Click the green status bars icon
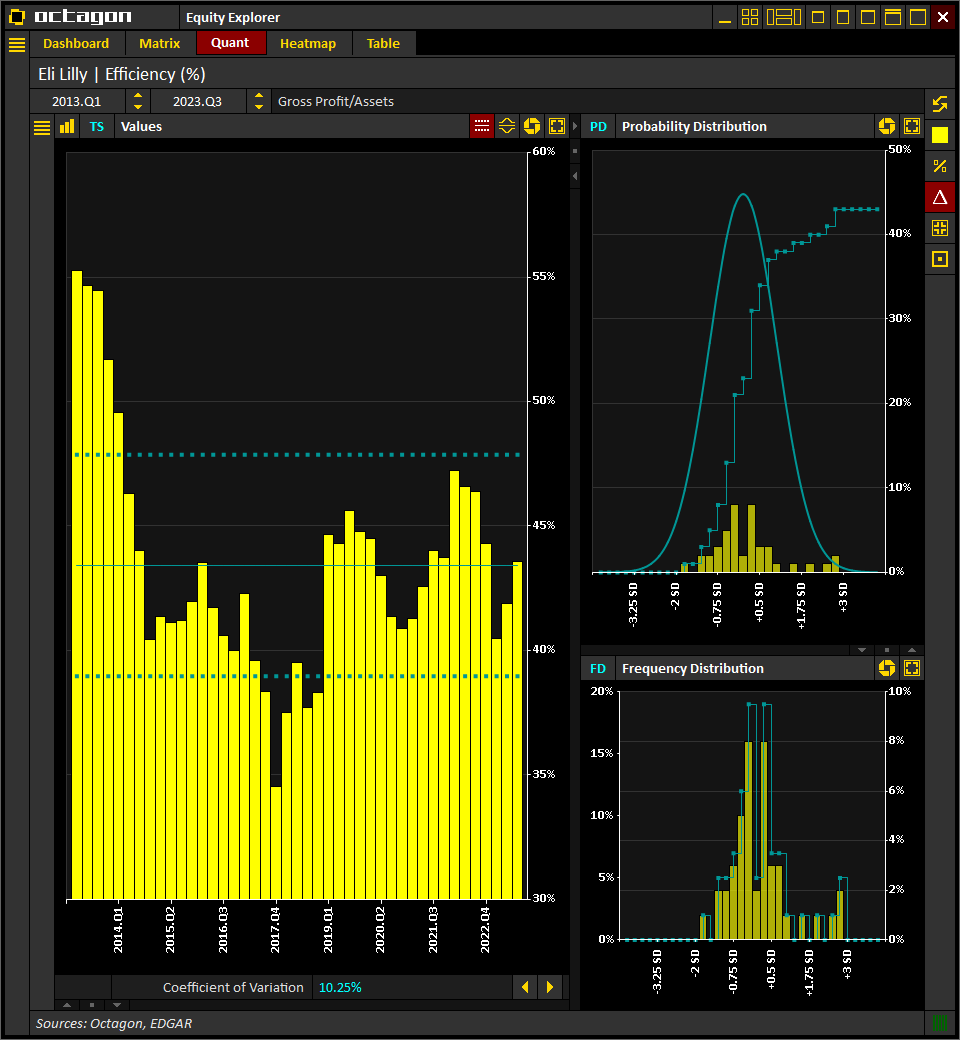The image size is (960, 1040). pyautogui.click(x=940, y=1022)
